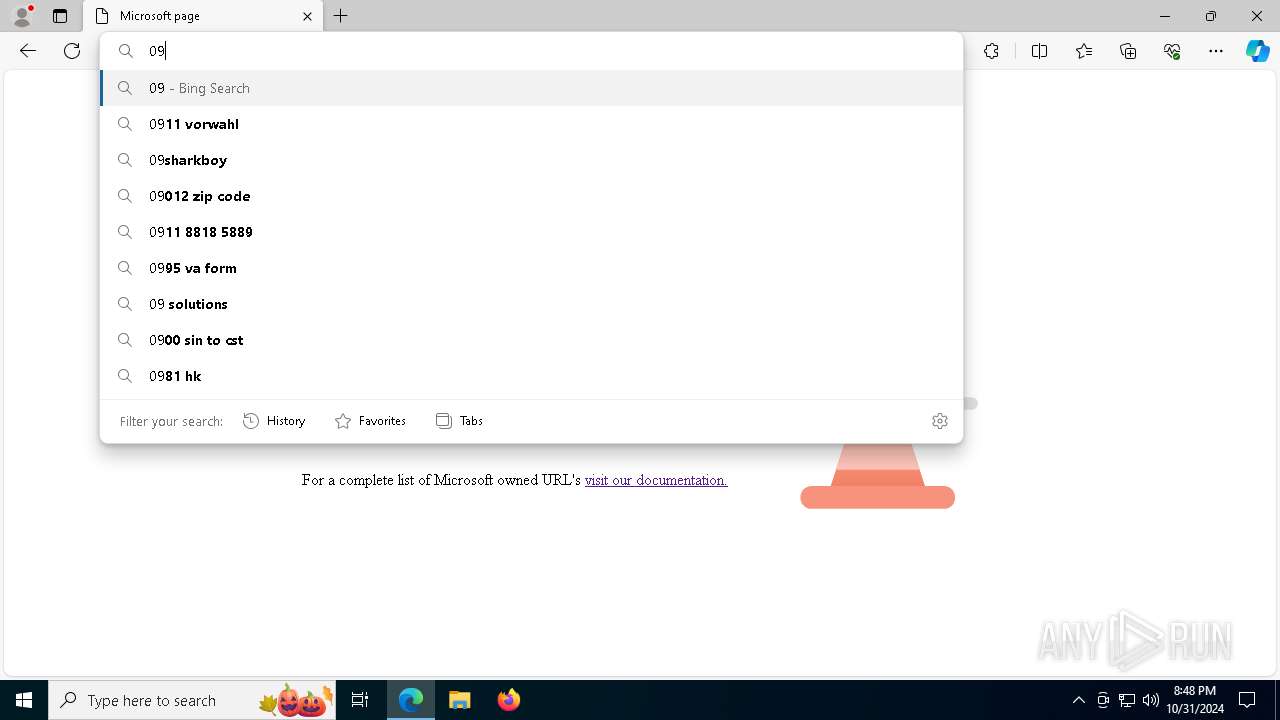
Task: Select the Microsoft page tab
Action: (x=204, y=16)
